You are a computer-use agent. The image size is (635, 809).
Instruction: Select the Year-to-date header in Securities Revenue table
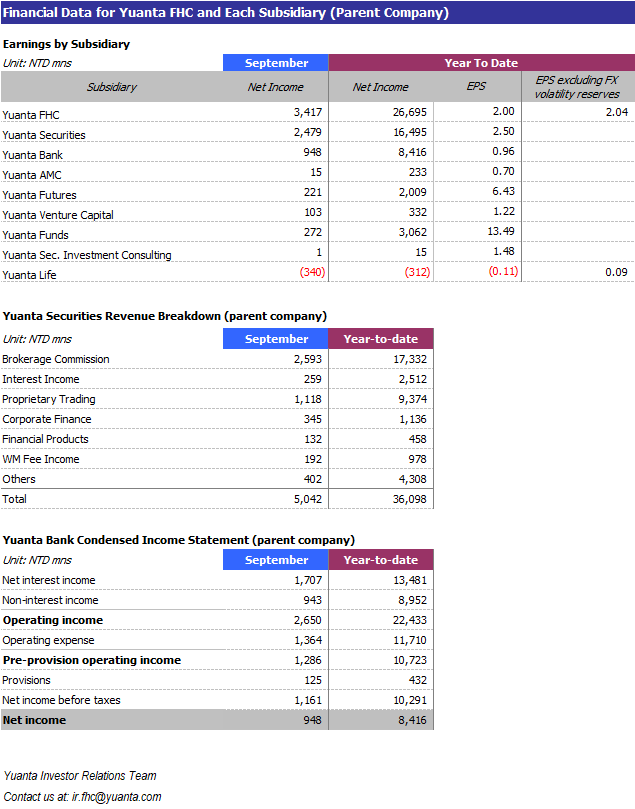tap(380, 339)
